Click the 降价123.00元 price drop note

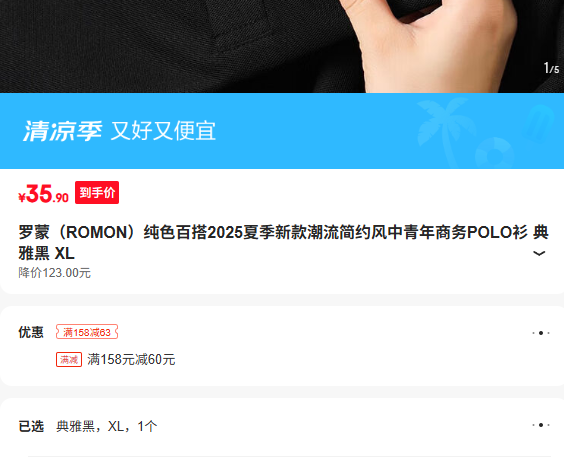[x=54, y=273]
